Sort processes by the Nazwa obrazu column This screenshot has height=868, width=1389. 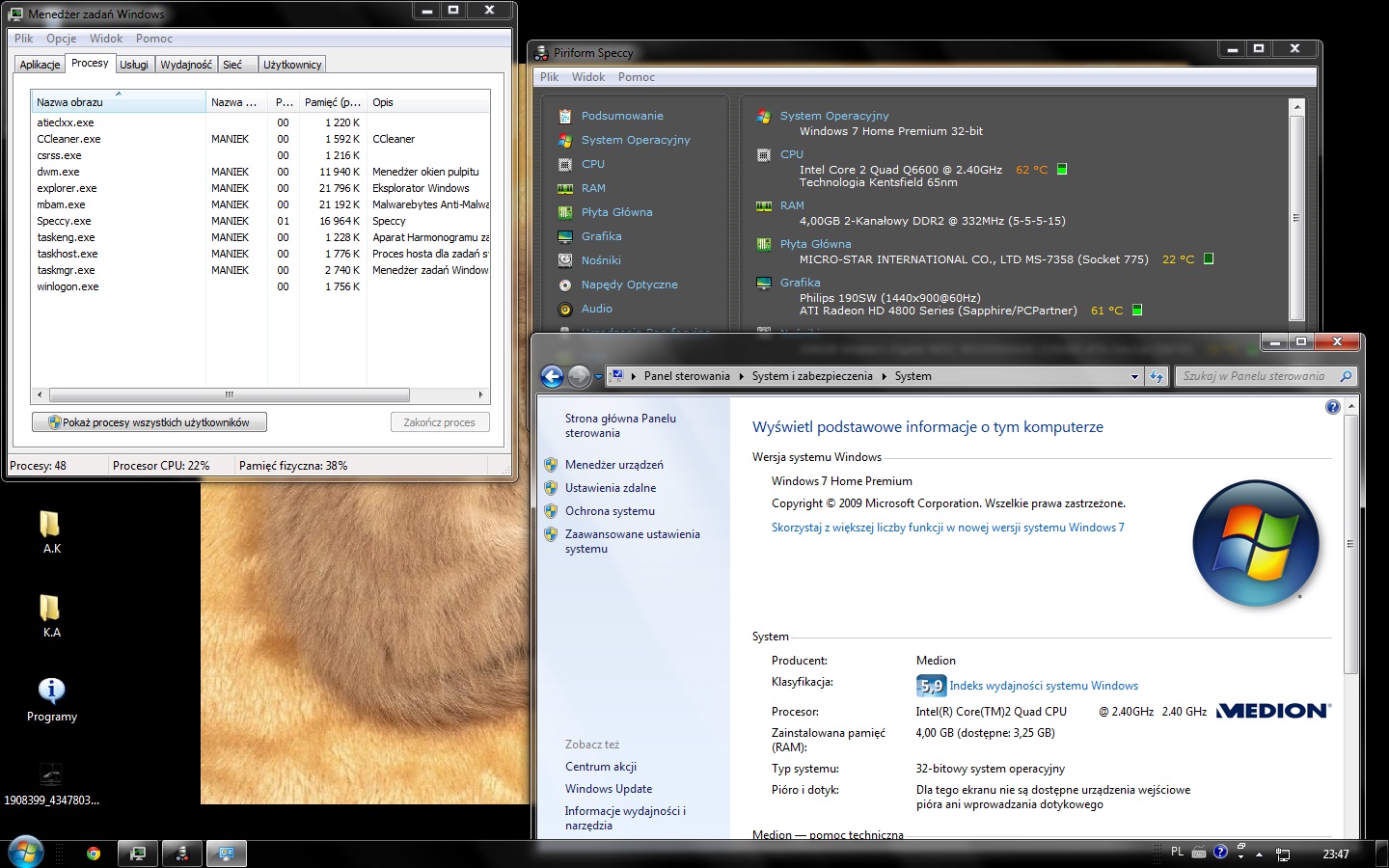click(119, 102)
